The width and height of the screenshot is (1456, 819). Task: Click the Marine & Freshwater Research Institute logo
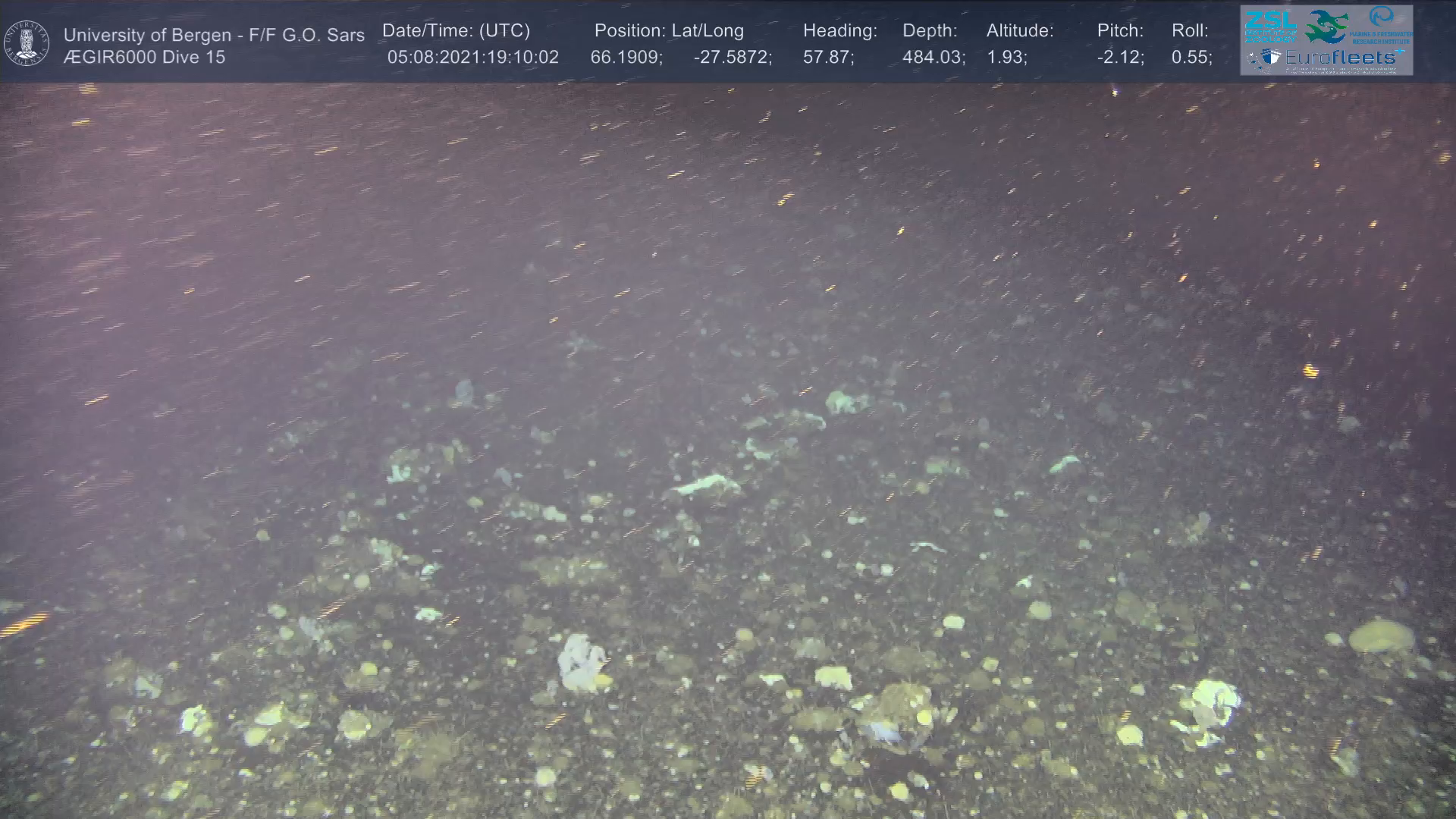click(x=1382, y=25)
